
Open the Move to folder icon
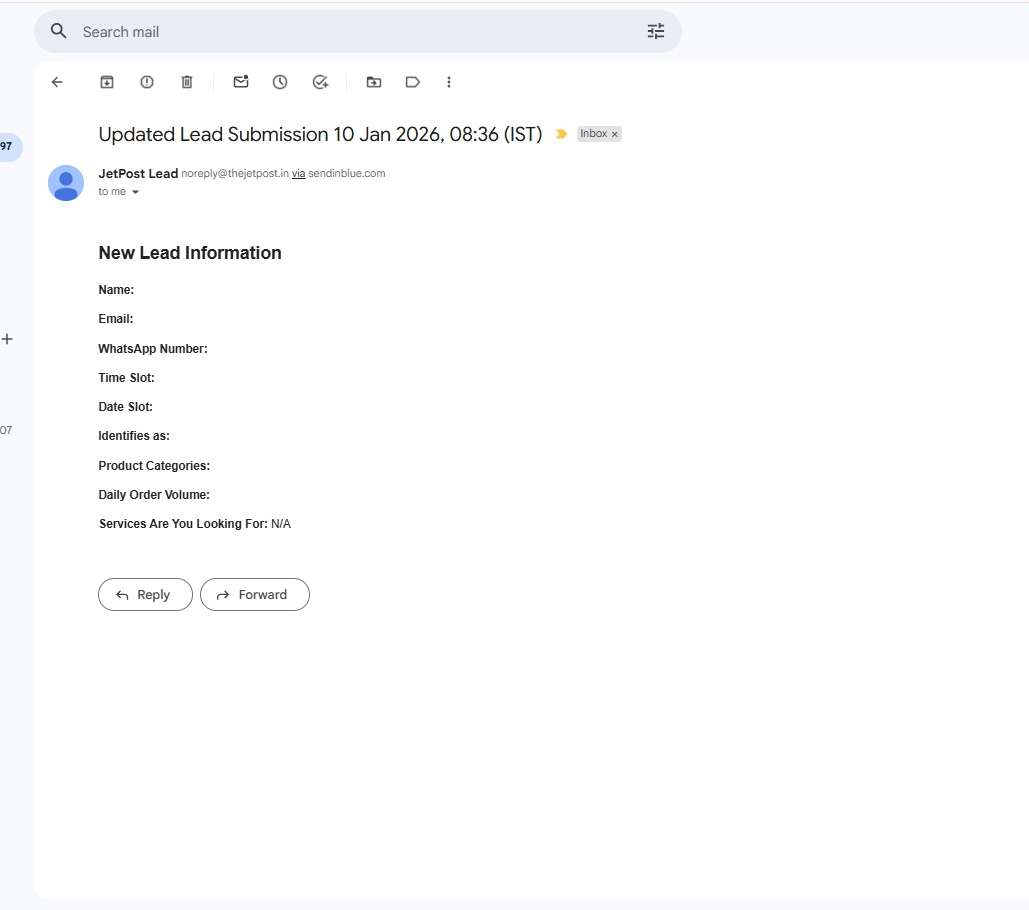click(374, 82)
